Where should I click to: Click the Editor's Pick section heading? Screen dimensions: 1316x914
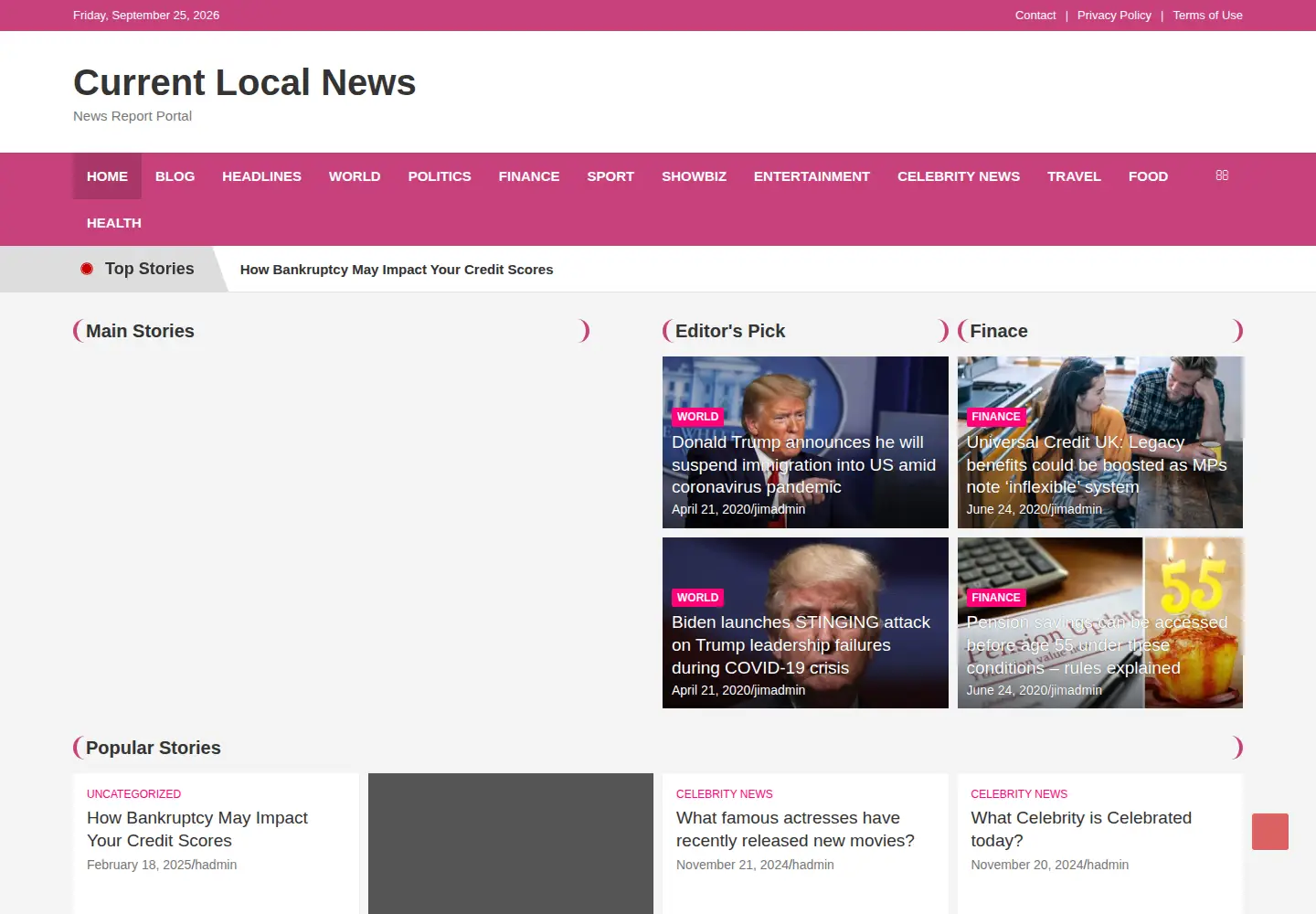coord(730,331)
